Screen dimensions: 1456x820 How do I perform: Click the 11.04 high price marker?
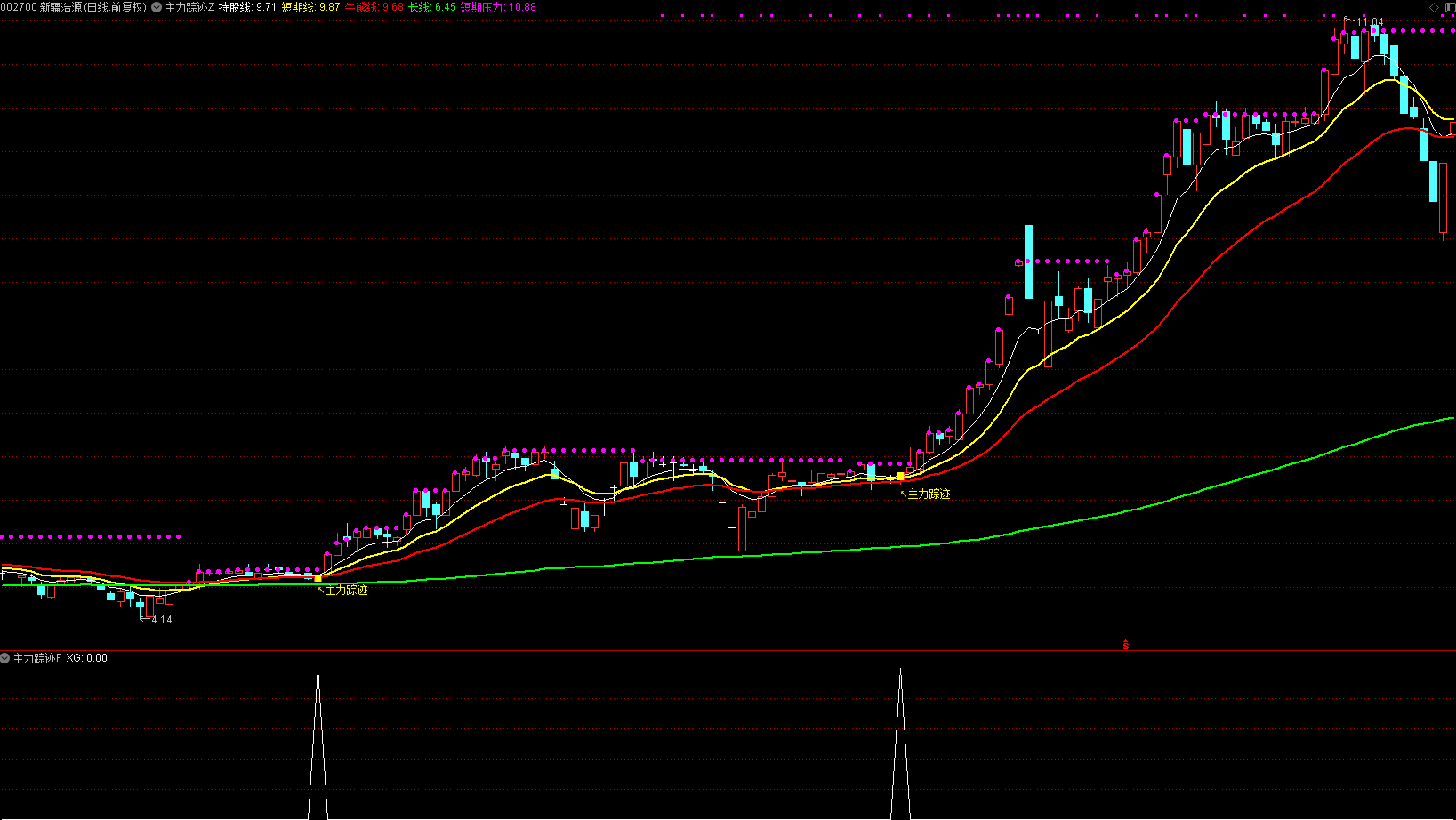tap(1370, 22)
